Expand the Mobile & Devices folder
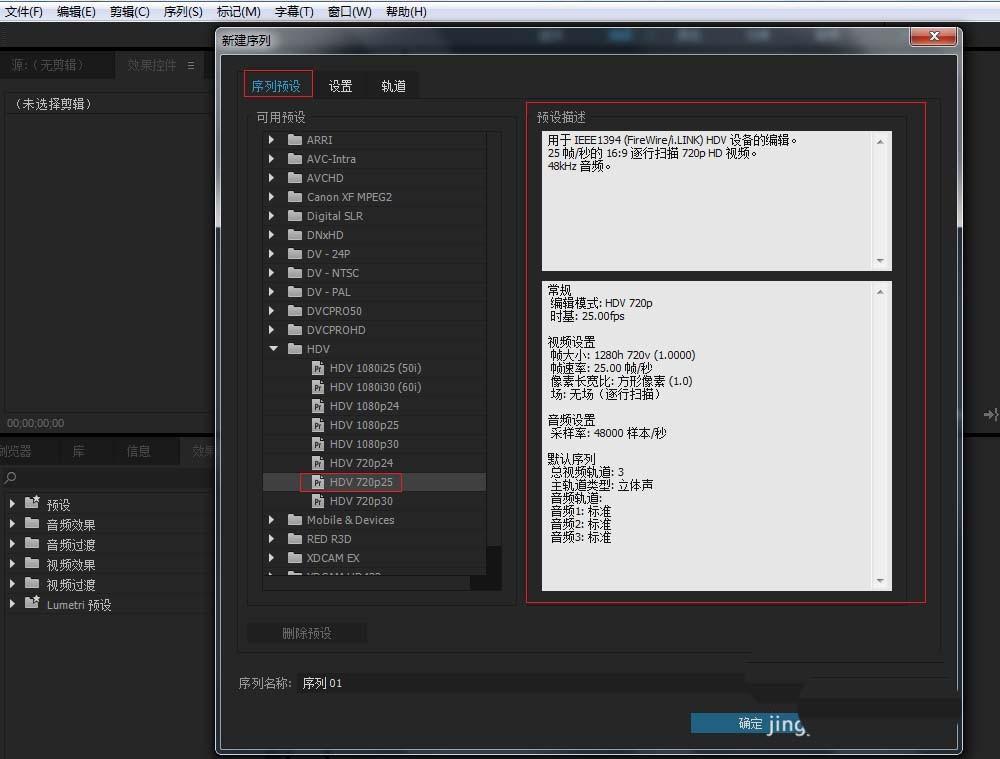 (x=272, y=519)
